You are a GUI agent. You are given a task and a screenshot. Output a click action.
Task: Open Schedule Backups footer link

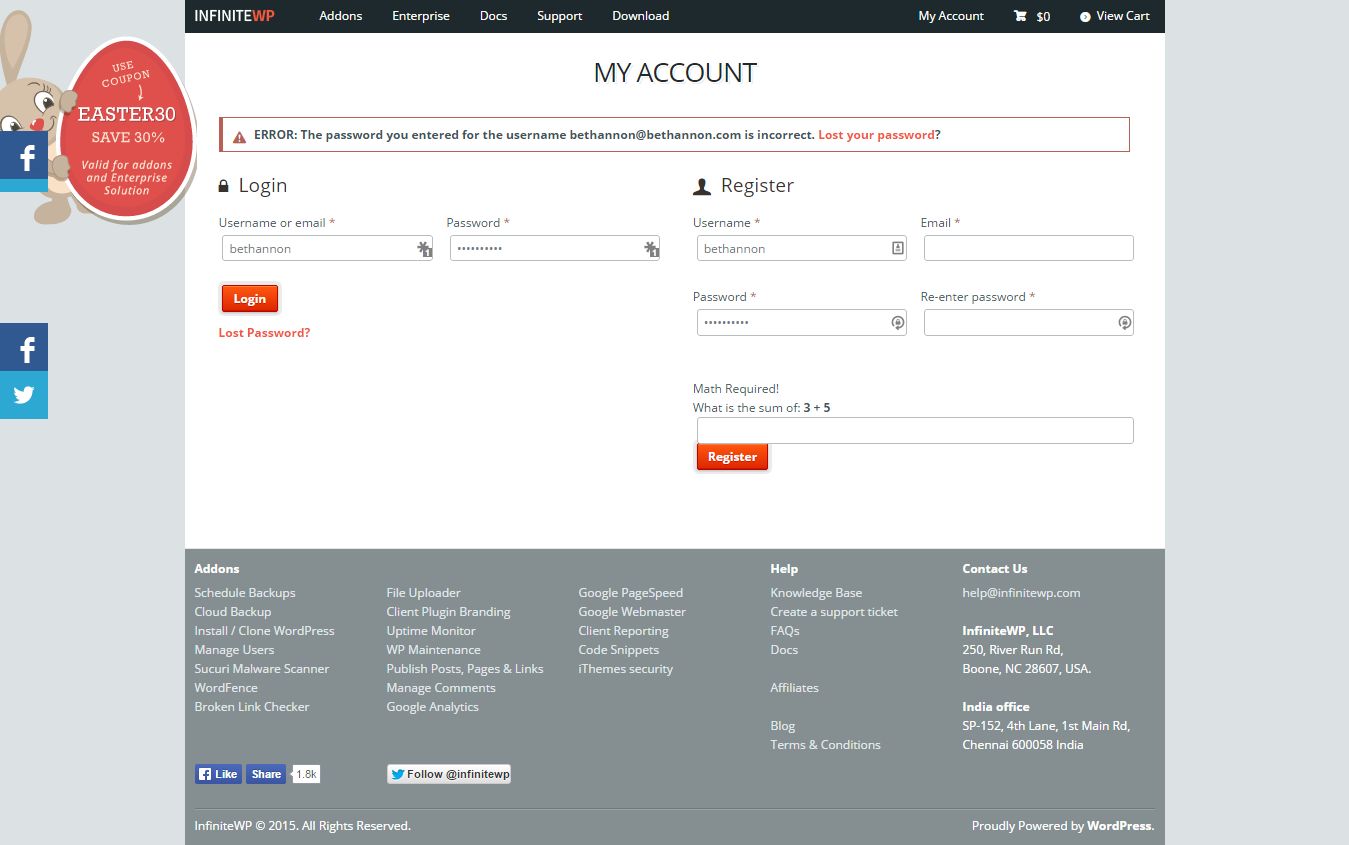coord(245,593)
